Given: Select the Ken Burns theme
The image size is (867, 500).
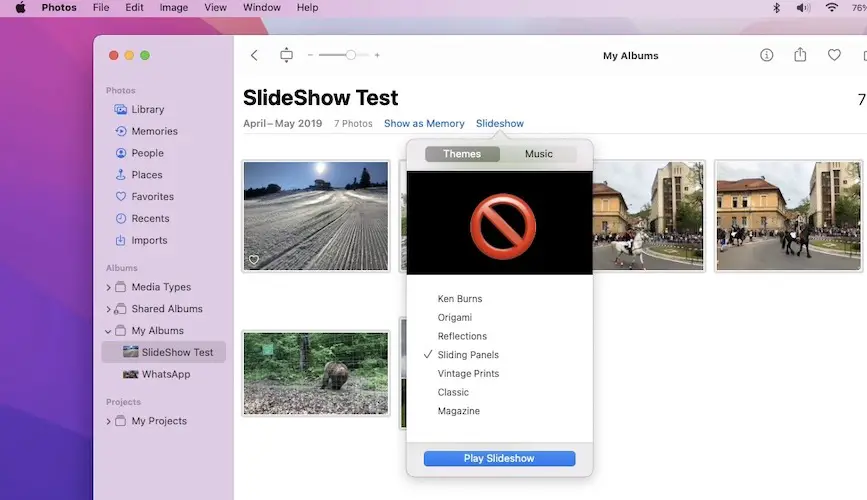Looking at the screenshot, I should coord(459,299).
